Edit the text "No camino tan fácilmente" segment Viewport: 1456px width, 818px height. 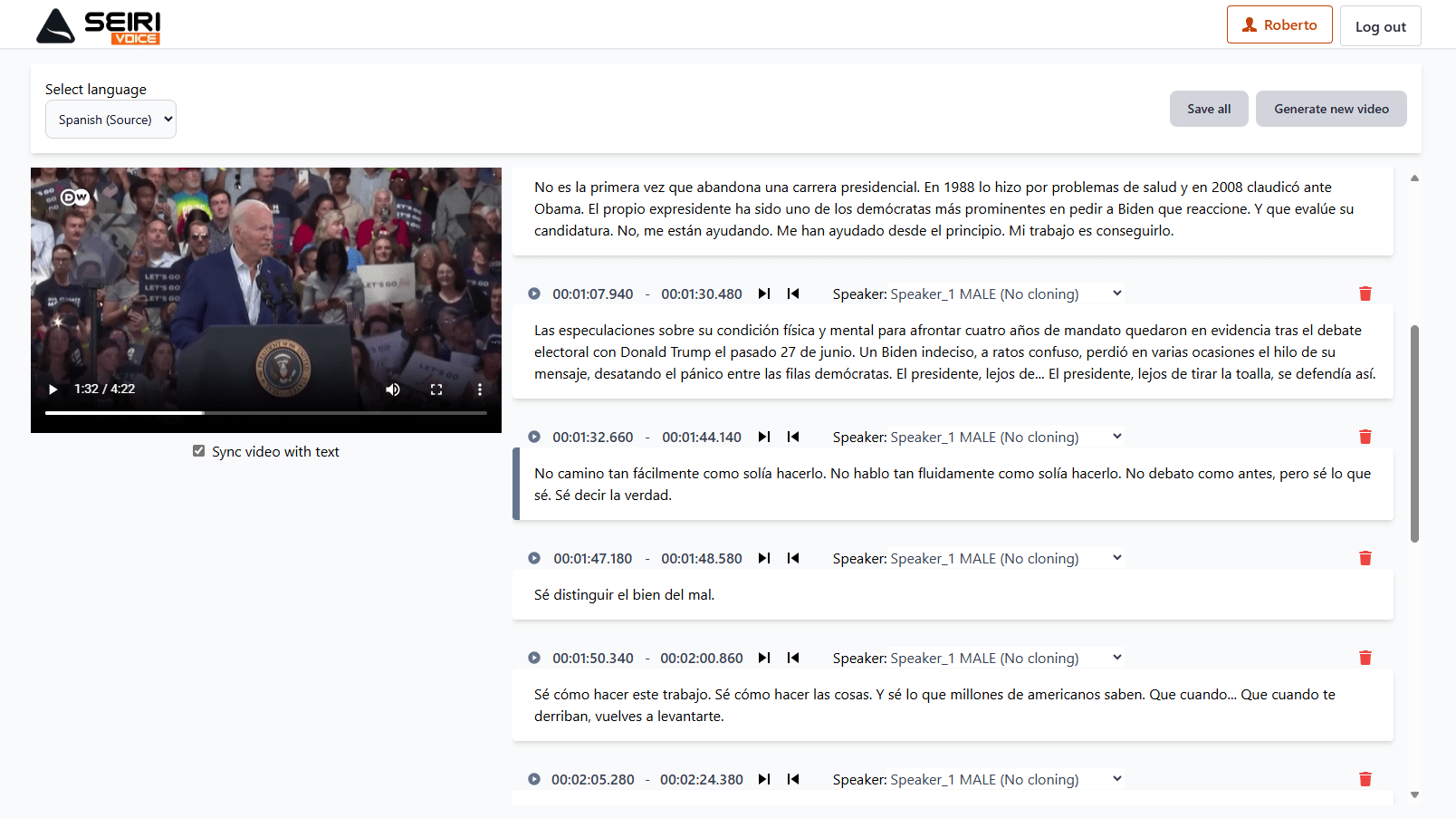(953, 485)
